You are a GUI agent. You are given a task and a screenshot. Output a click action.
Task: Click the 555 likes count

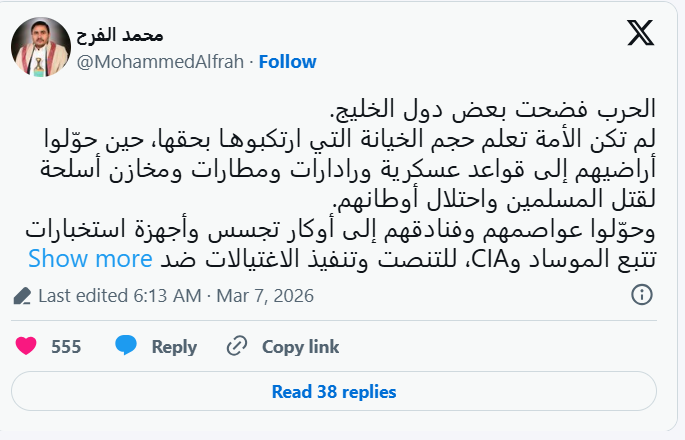[x=66, y=347]
